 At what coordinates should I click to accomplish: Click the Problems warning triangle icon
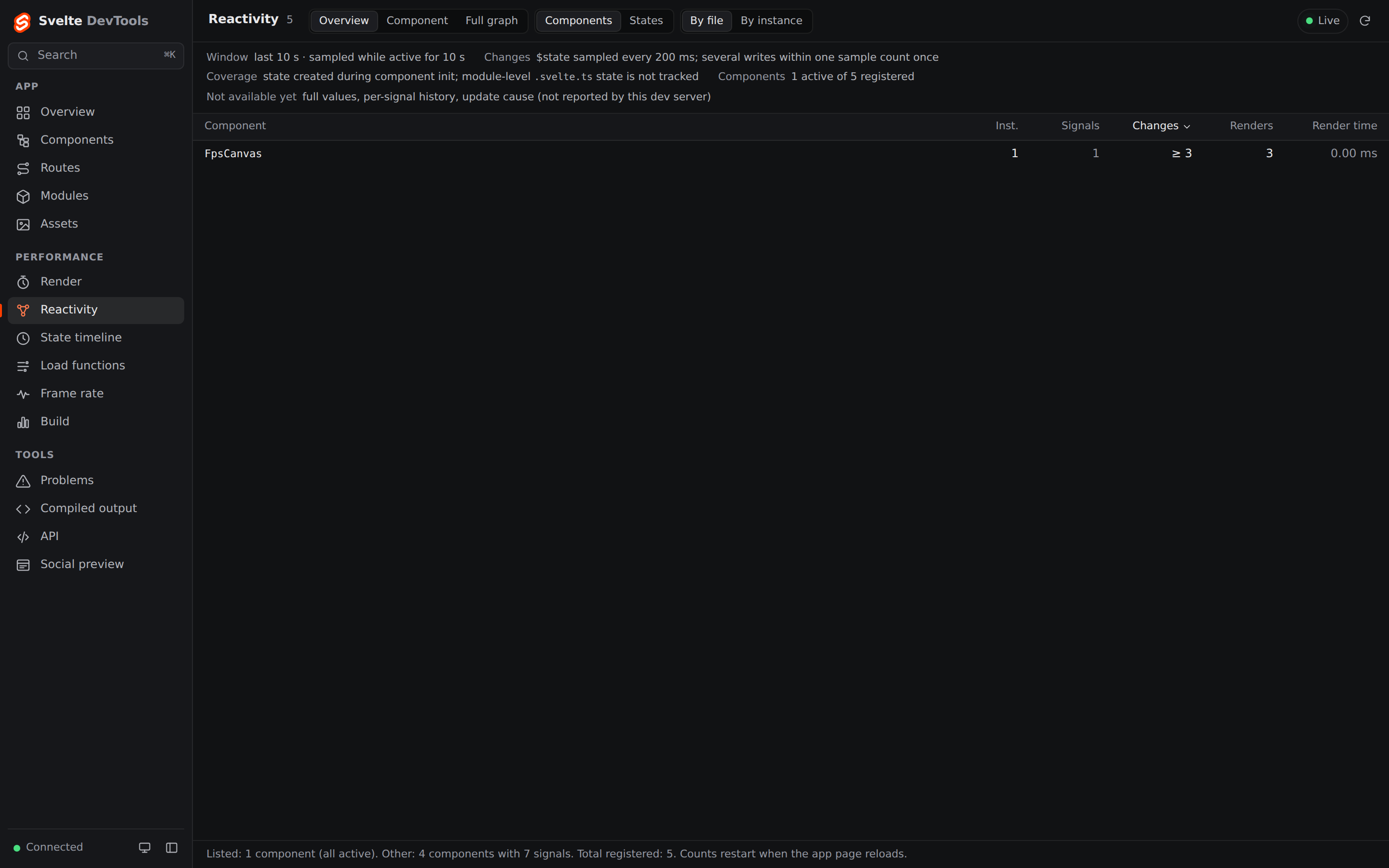[23, 481]
